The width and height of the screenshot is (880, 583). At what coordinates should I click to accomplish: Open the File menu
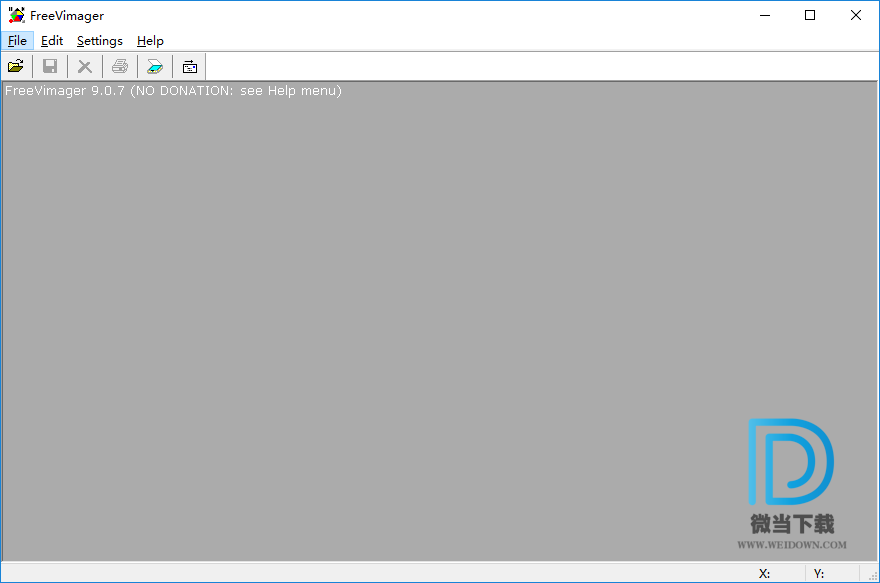tap(17, 41)
